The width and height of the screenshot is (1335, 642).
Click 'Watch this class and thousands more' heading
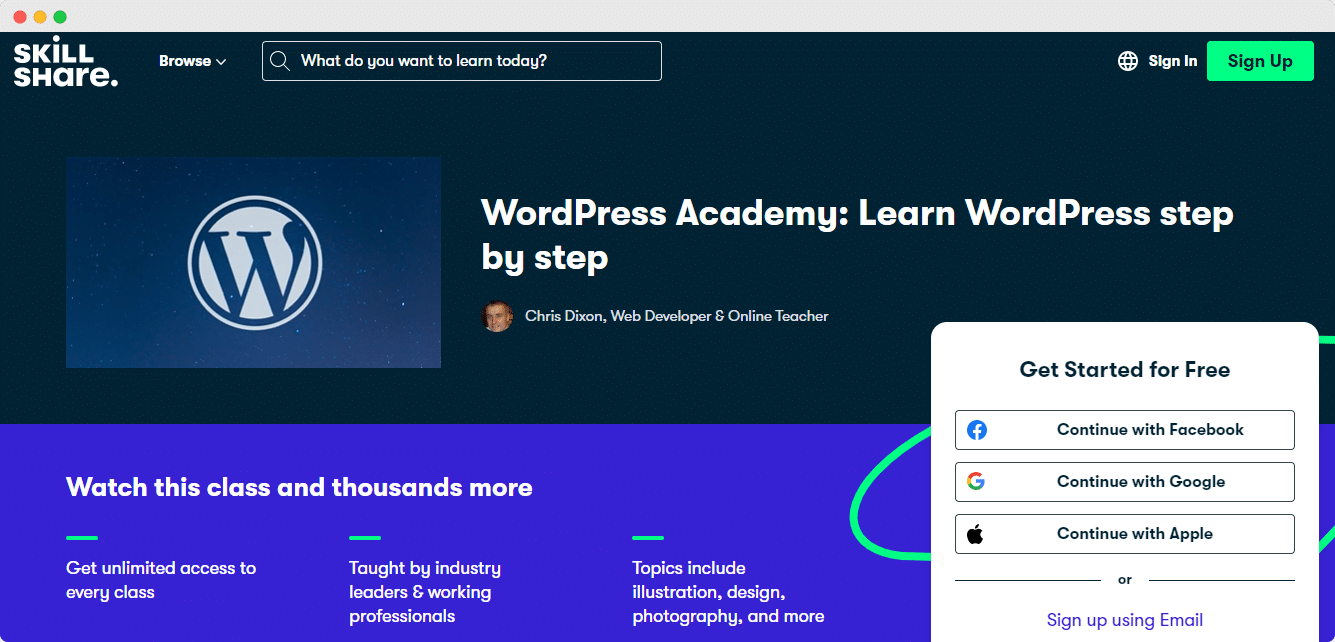(299, 488)
